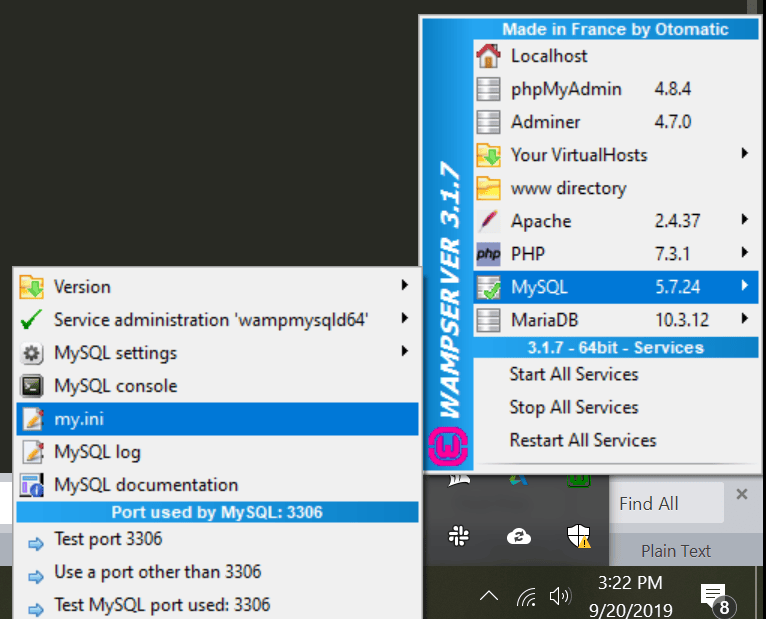Click the Find All button

(x=667, y=503)
